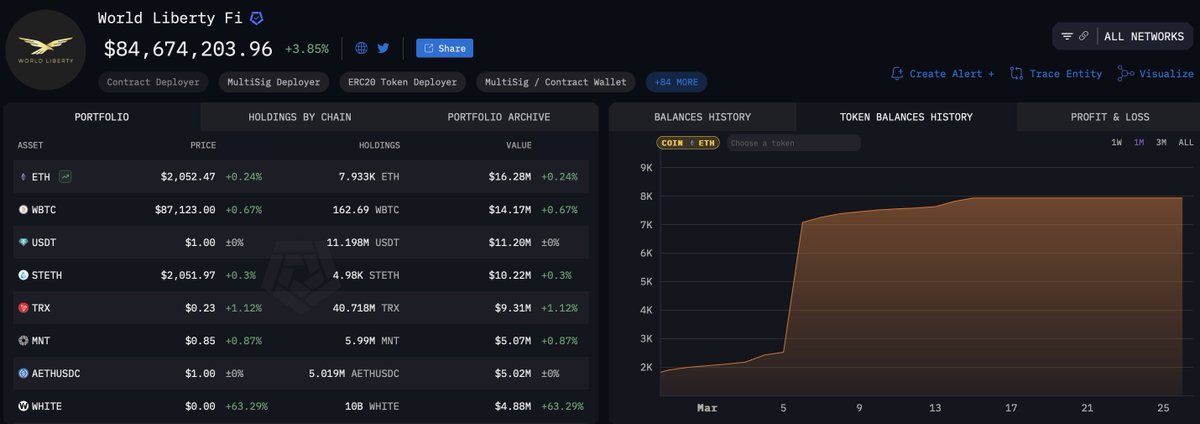Switch to the TOKEN BALANCES HISTORY tab
Viewport: 1200px width, 424px height.
pos(906,117)
